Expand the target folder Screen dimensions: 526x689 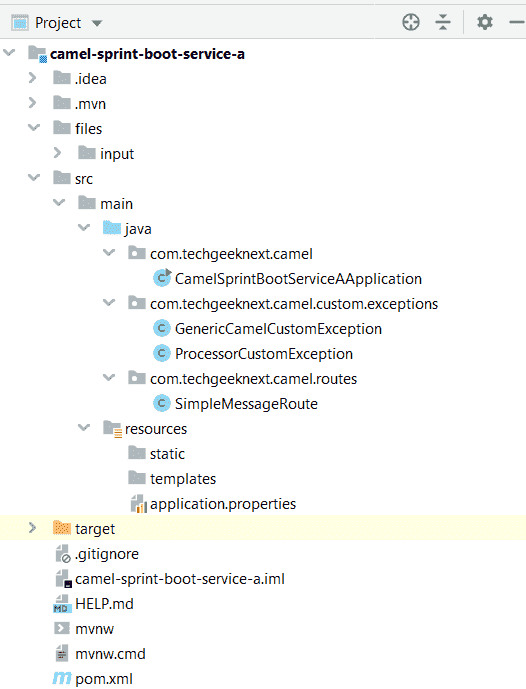[32, 528]
